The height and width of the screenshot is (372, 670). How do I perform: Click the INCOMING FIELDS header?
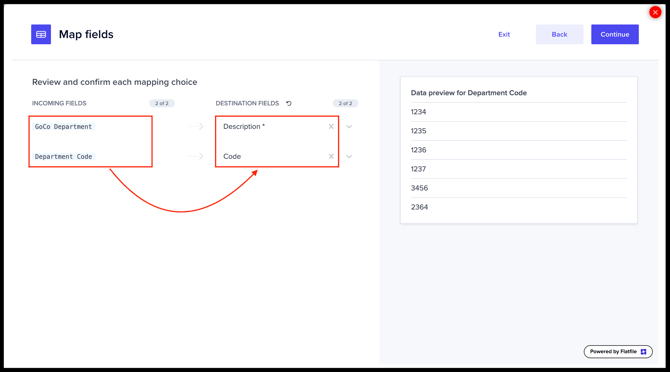[x=59, y=103]
